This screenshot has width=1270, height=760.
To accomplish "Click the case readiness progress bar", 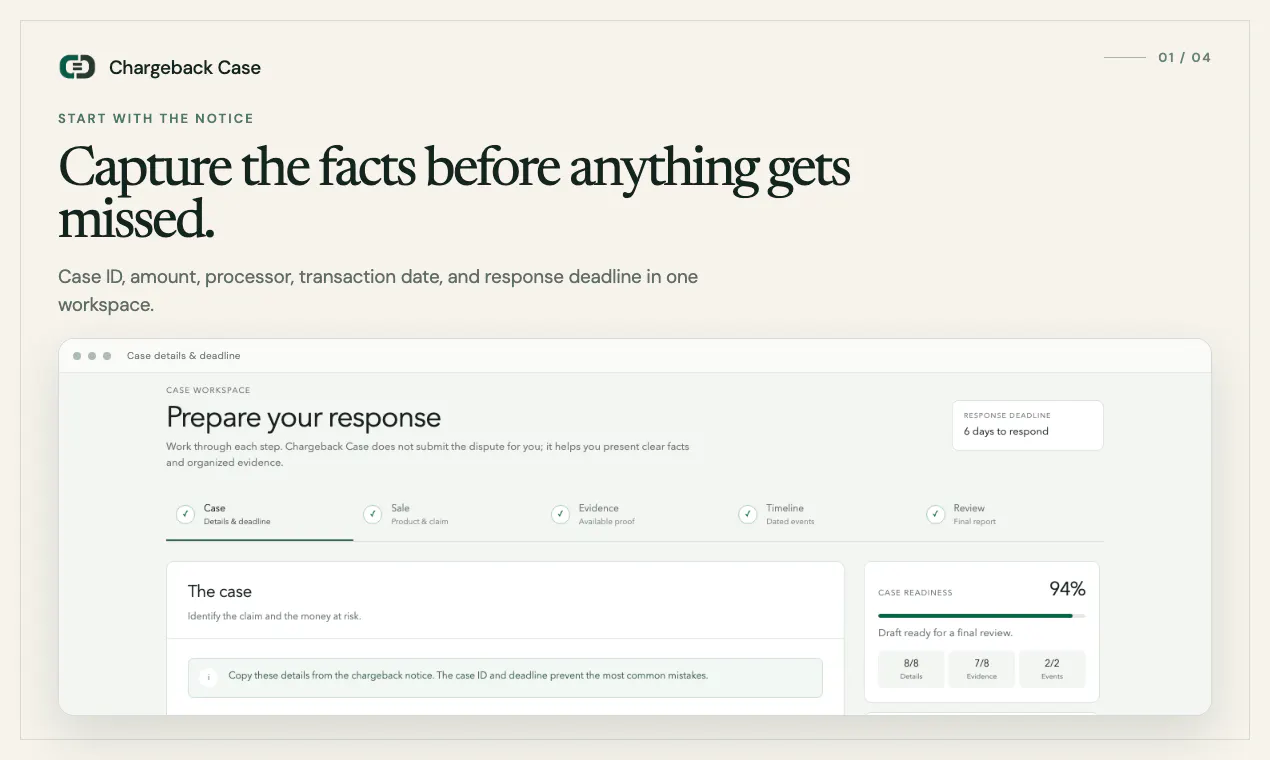I will [981, 616].
